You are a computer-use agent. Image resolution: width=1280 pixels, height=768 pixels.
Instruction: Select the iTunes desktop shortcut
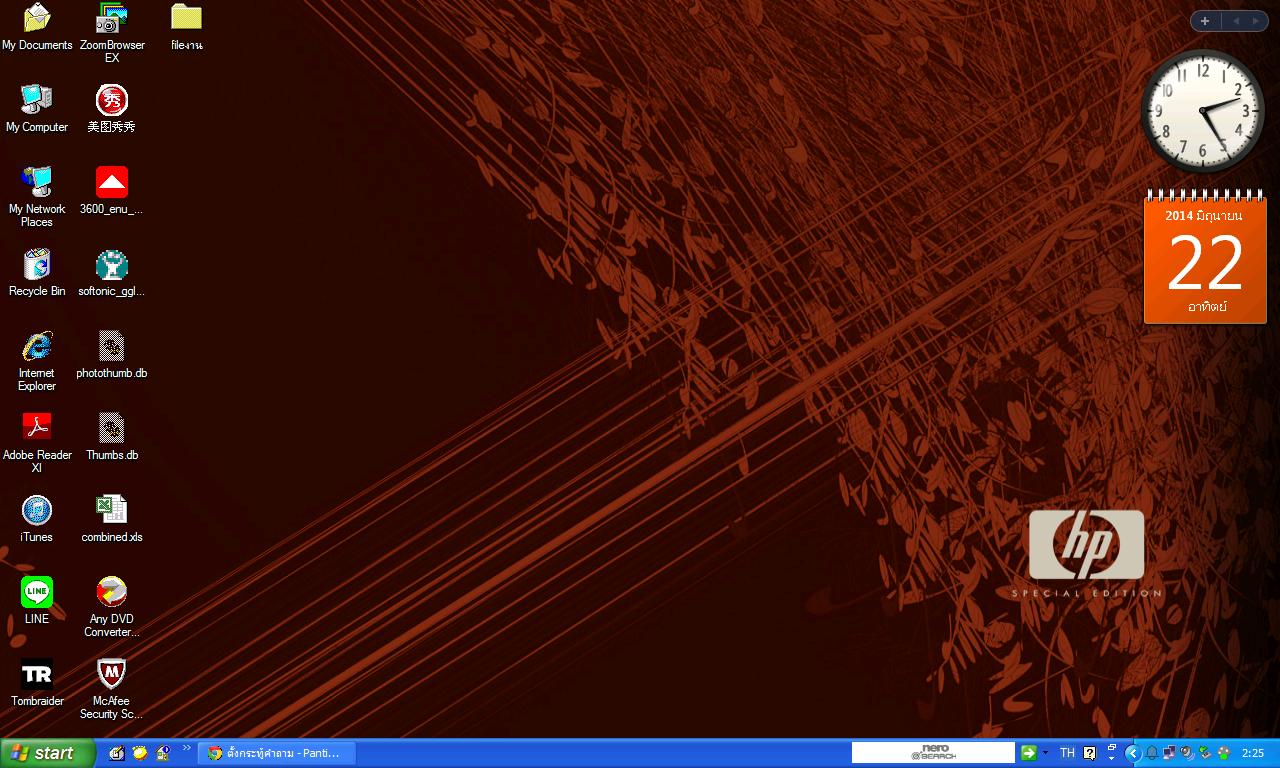pos(37,518)
